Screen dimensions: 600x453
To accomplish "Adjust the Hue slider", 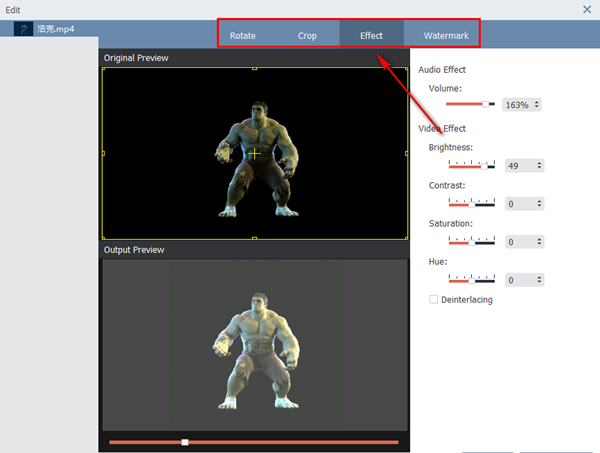I will click(x=472, y=280).
